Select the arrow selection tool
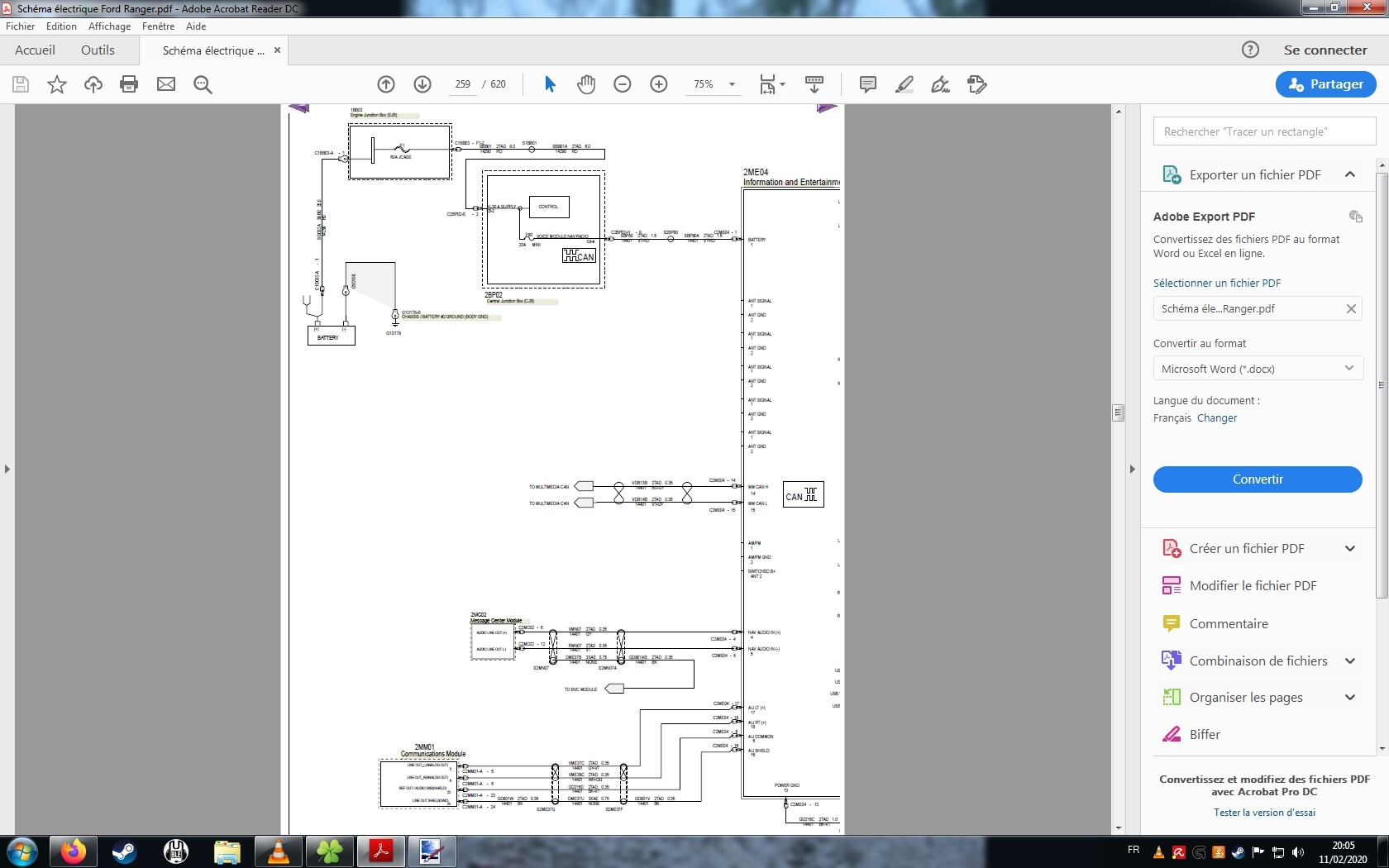The height and width of the screenshot is (868, 1389). (550, 84)
